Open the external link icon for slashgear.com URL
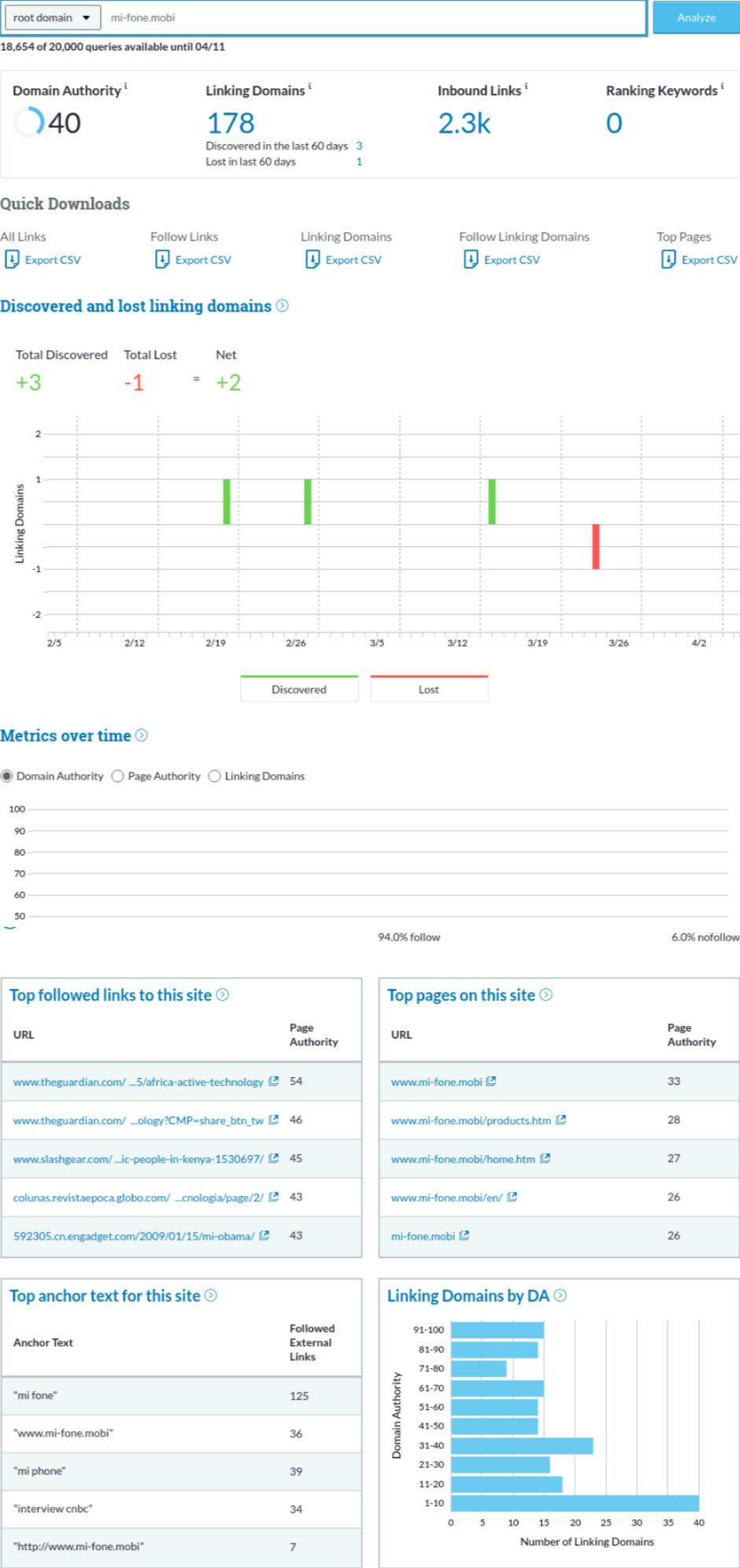This screenshot has width=740, height=1568. click(x=273, y=1158)
